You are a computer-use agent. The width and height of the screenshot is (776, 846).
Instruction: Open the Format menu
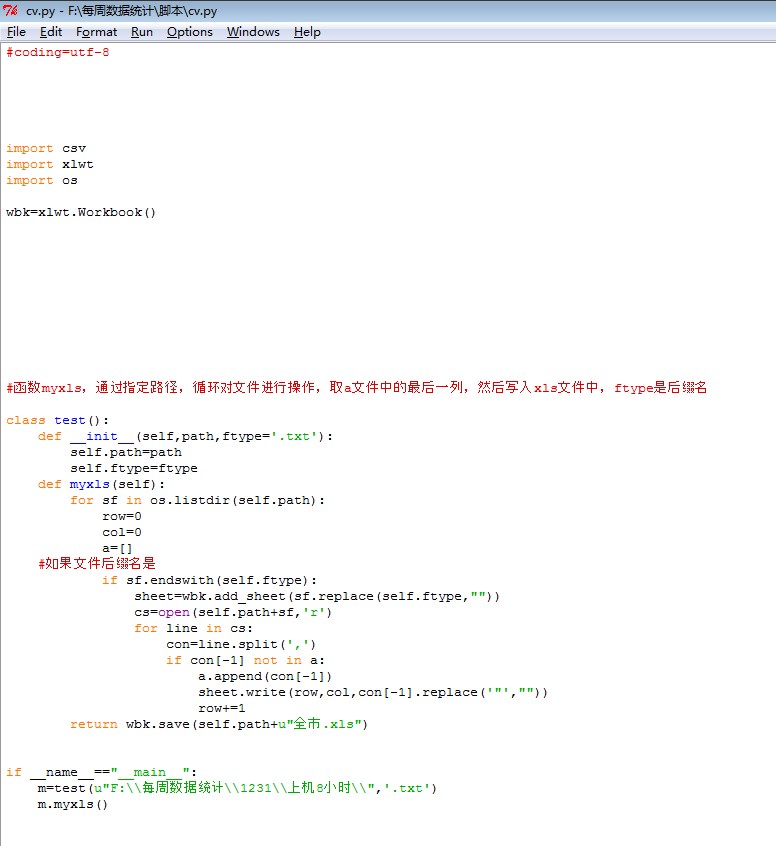(x=96, y=32)
